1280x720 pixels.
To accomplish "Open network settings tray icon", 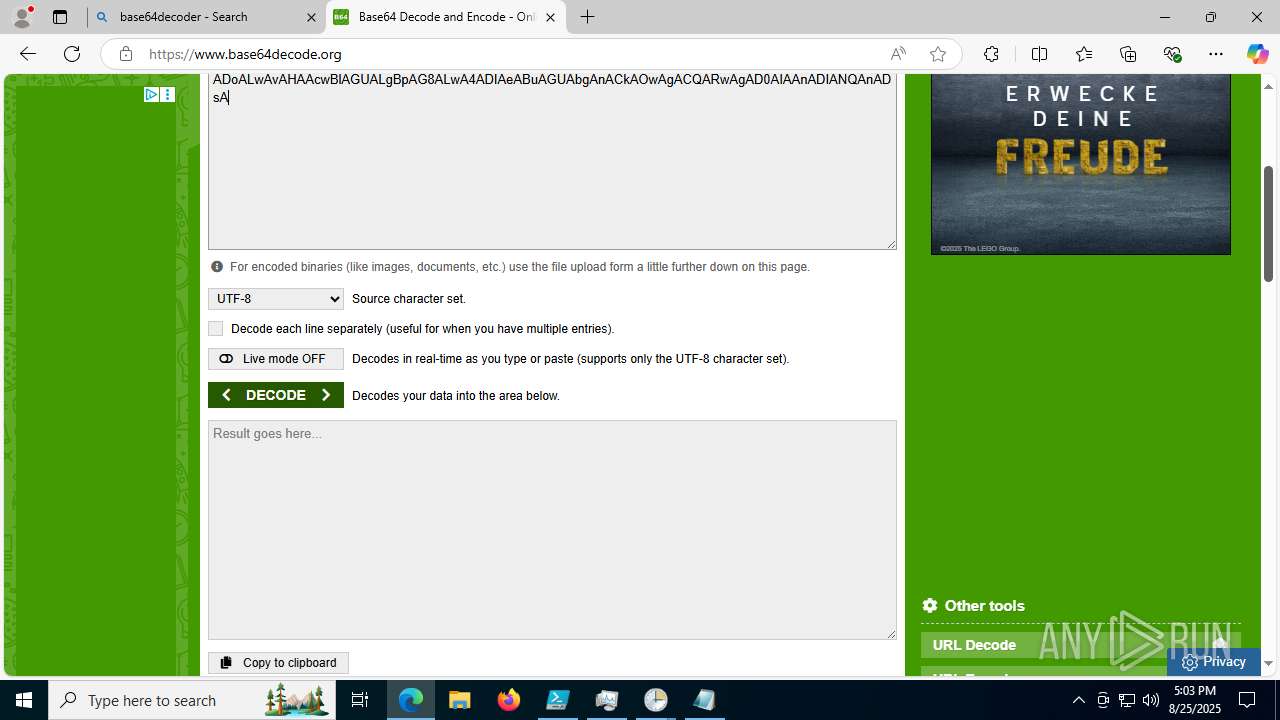I will (1127, 700).
